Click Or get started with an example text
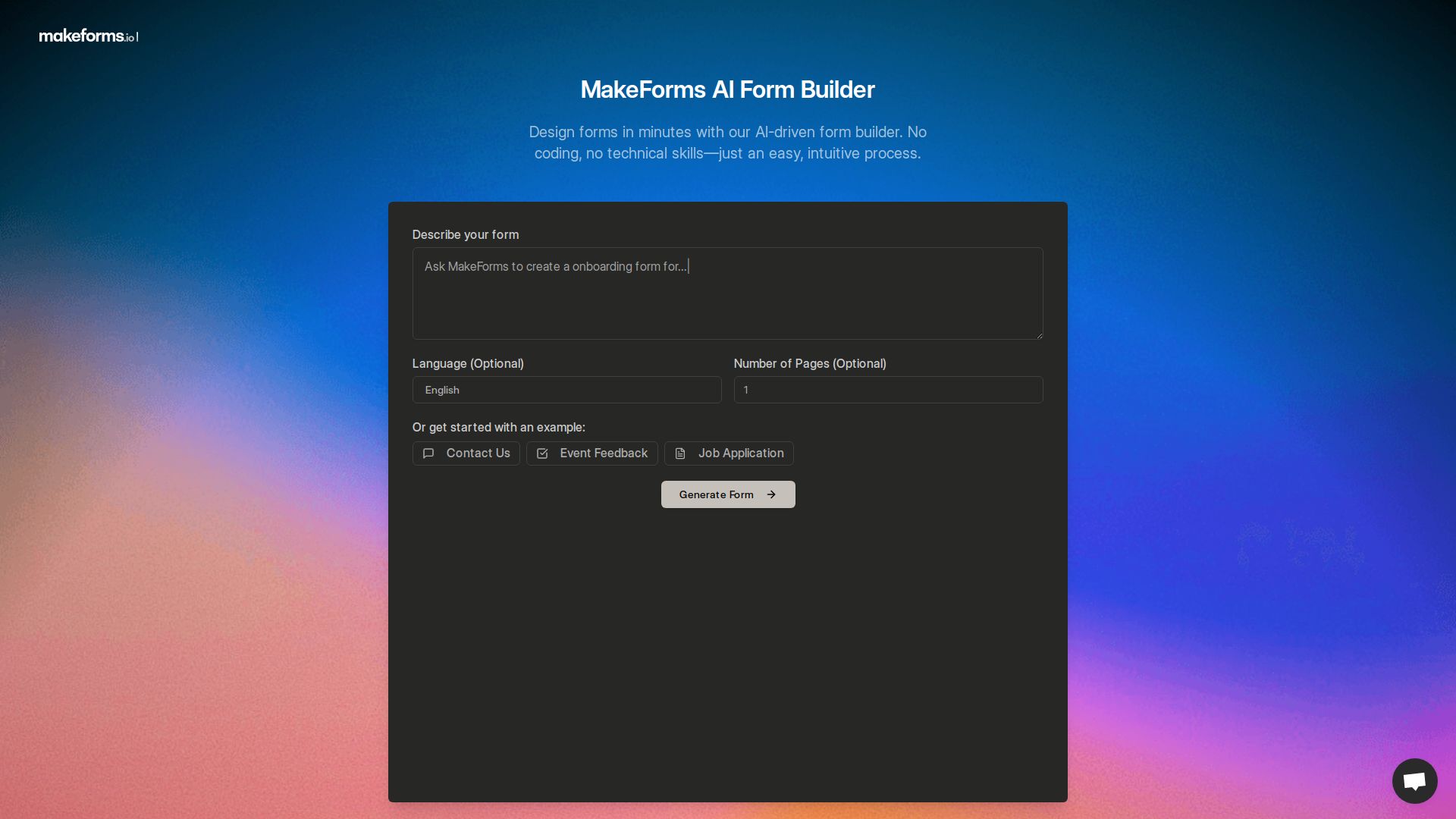Viewport: 1456px width, 819px height. 498,427
